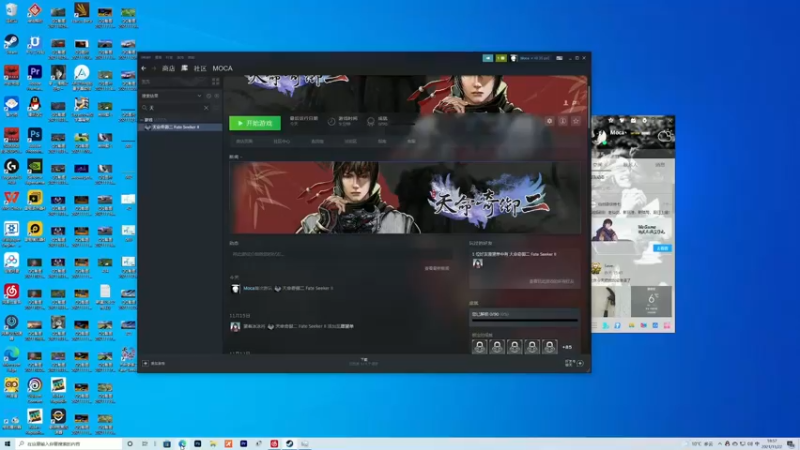Switch library to grid view icon
This screenshot has width=800, height=450.
[x=215, y=82]
